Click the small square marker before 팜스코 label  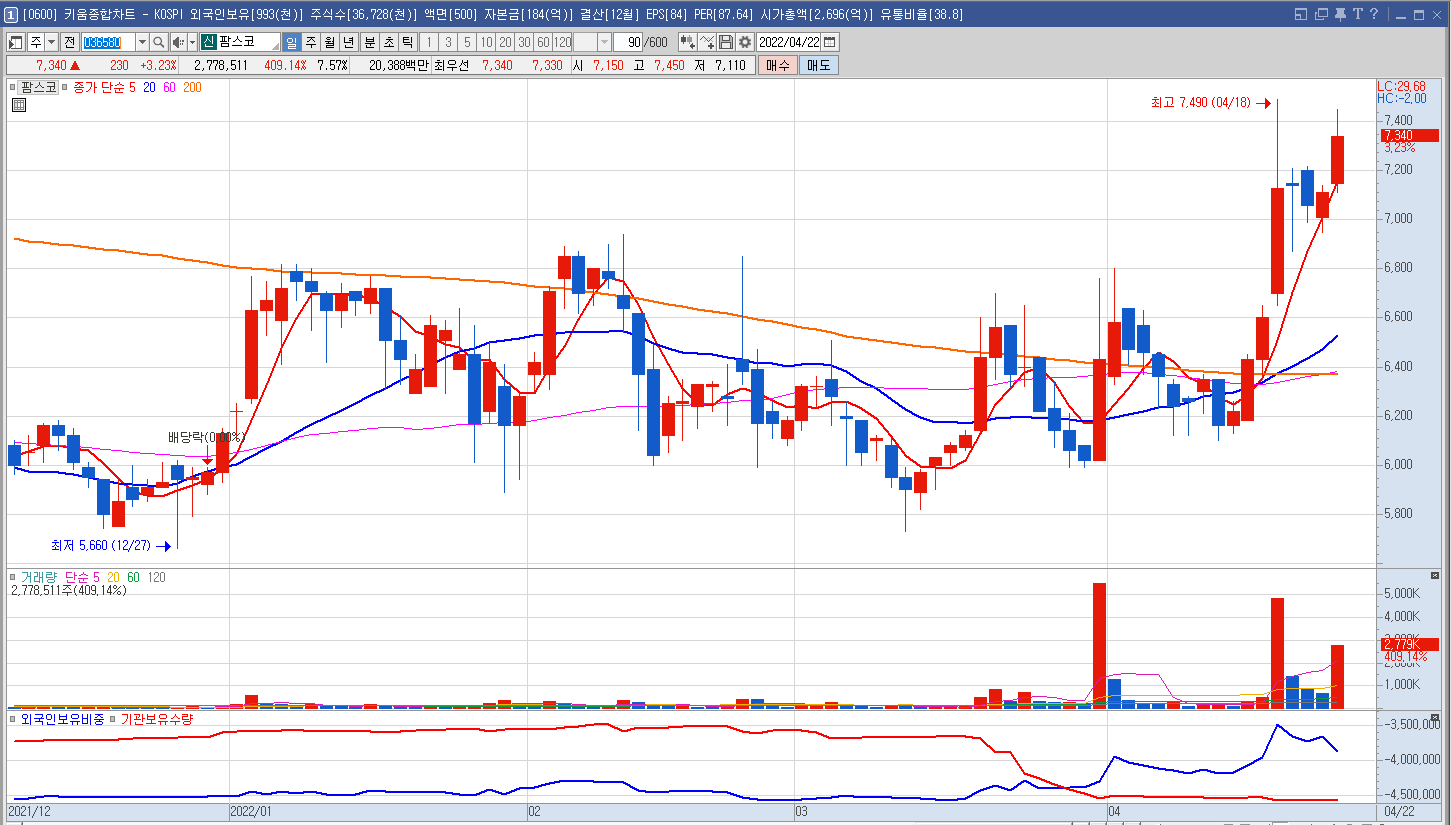pos(14,87)
